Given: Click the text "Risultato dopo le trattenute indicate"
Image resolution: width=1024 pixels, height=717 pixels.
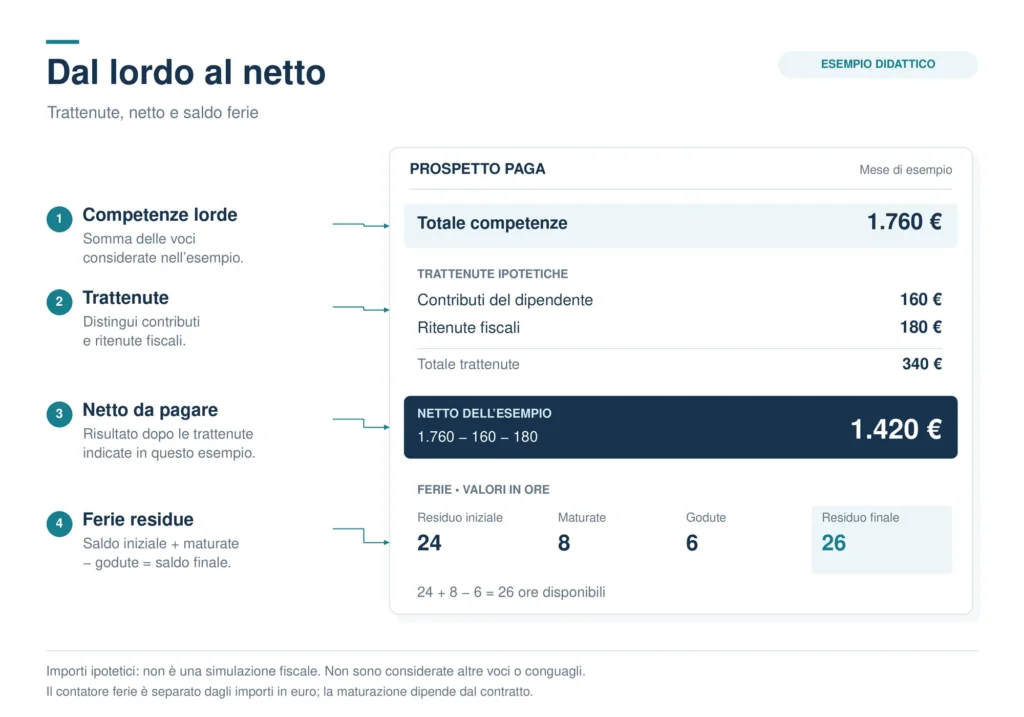Looking at the screenshot, I should (168, 443).
